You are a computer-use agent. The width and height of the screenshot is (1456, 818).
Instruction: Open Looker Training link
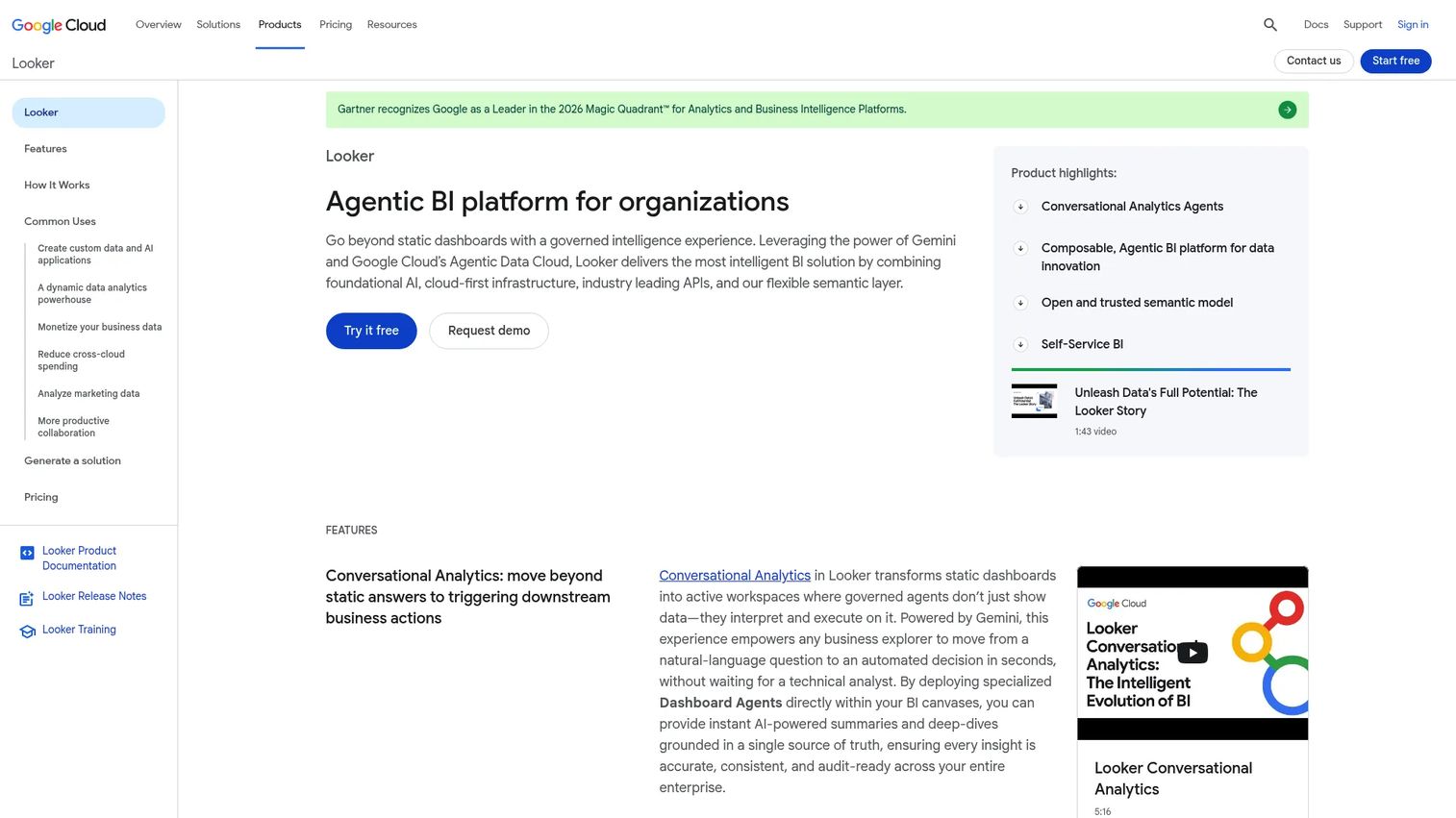point(79,630)
